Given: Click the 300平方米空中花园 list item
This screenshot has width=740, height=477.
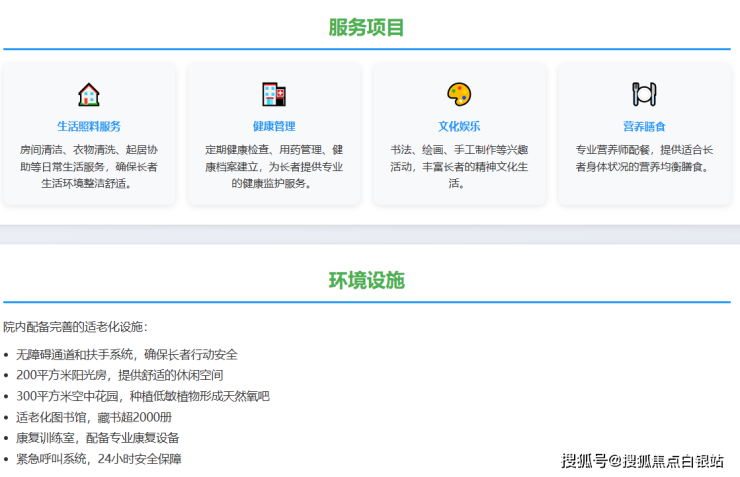Looking at the screenshot, I should coord(143,396).
